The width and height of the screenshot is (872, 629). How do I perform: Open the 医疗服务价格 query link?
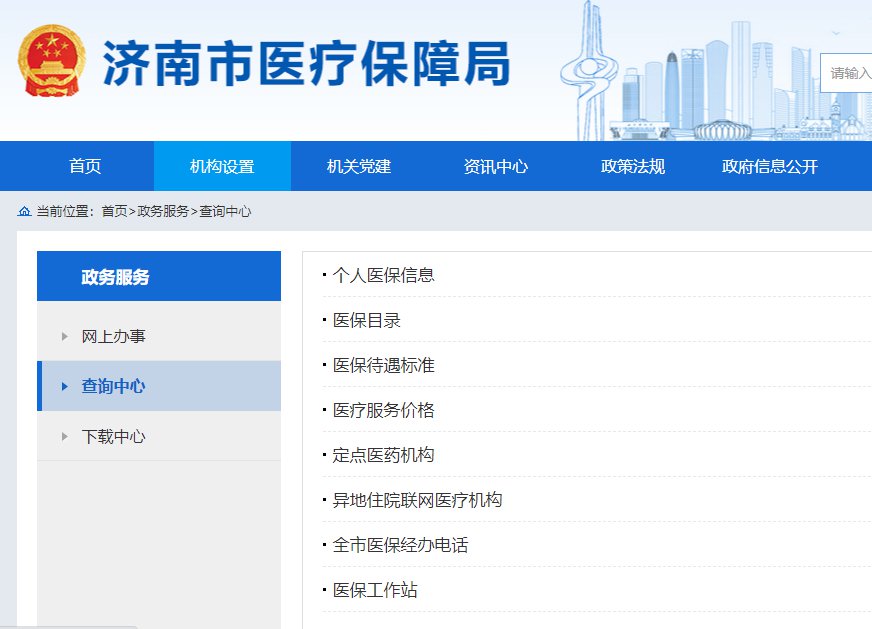383,410
